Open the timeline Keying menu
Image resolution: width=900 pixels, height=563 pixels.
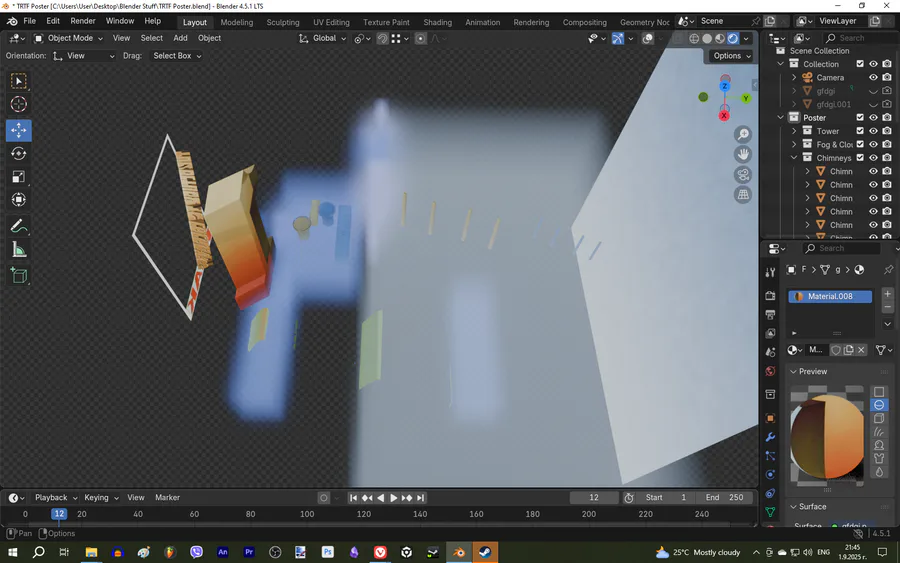coord(101,498)
